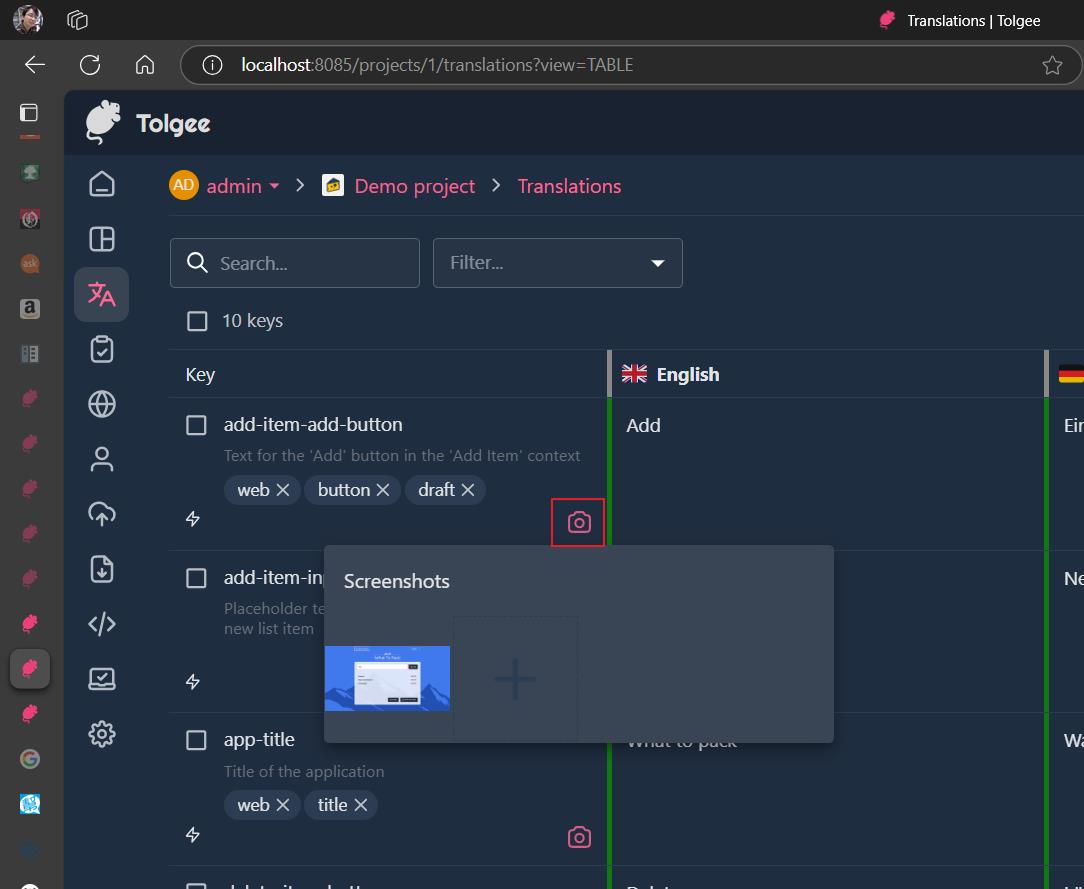
Task: Open the Integrate code brackets icon
Action: point(102,624)
